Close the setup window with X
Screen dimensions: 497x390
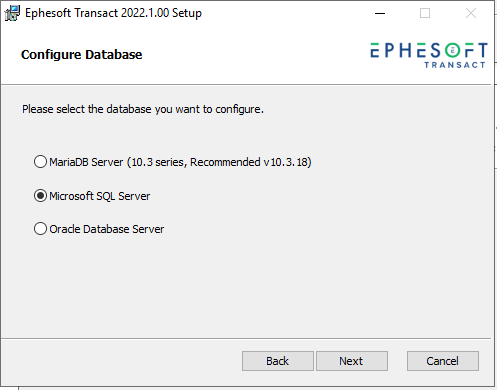coord(471,13)
